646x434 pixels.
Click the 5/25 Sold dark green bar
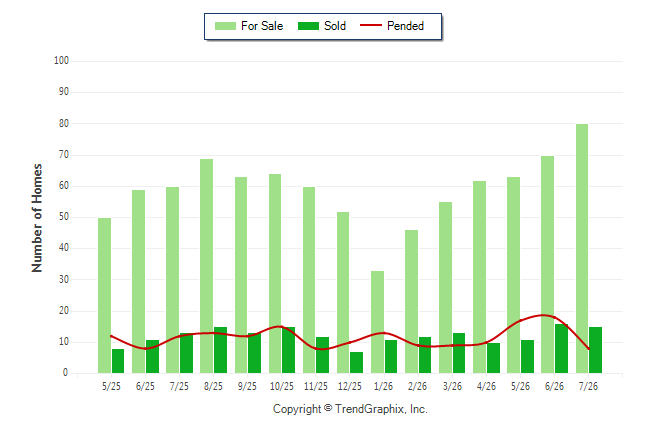118,361
